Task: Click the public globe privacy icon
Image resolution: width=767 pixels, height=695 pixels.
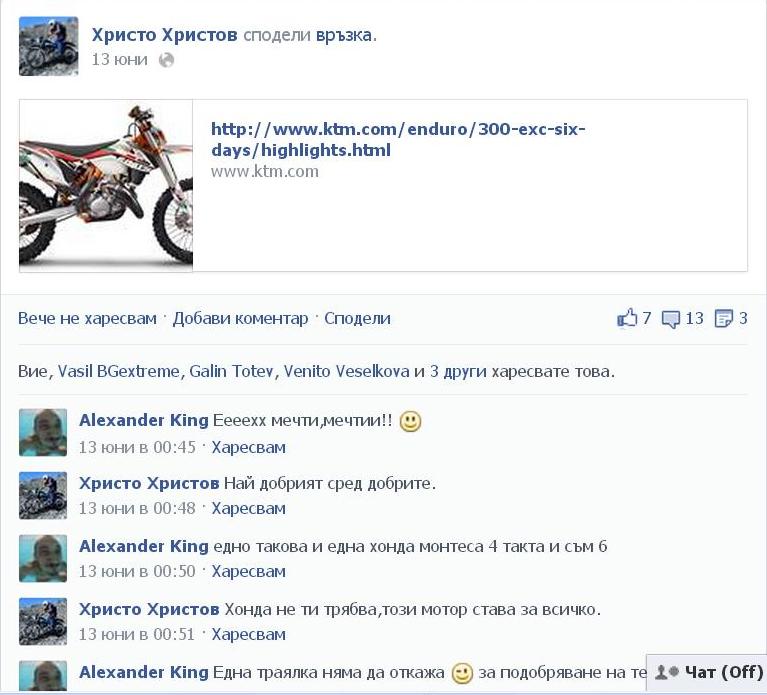Action: [166, 60]
